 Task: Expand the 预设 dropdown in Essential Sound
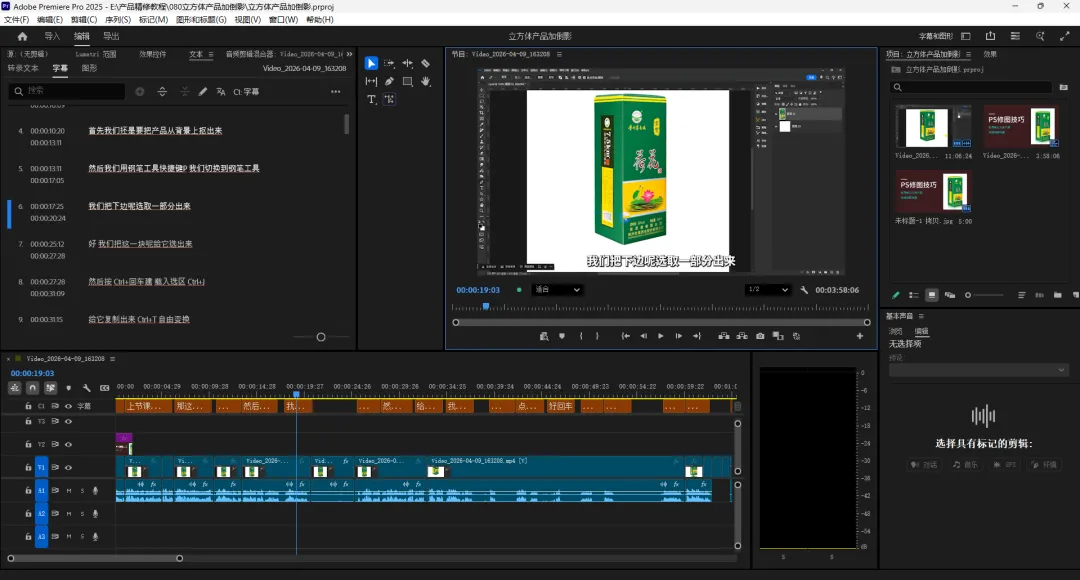(x=978, y=370)
